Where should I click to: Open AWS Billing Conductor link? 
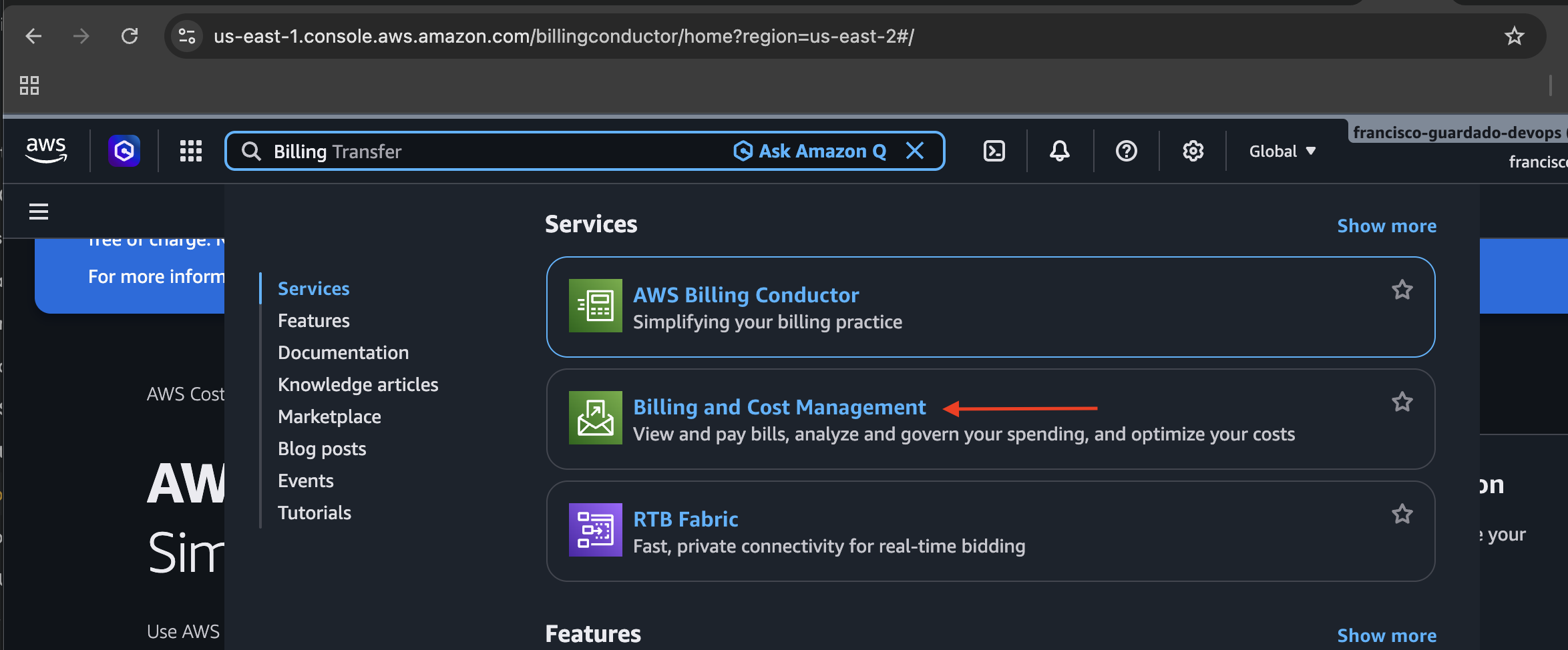(x=746, y=295)
